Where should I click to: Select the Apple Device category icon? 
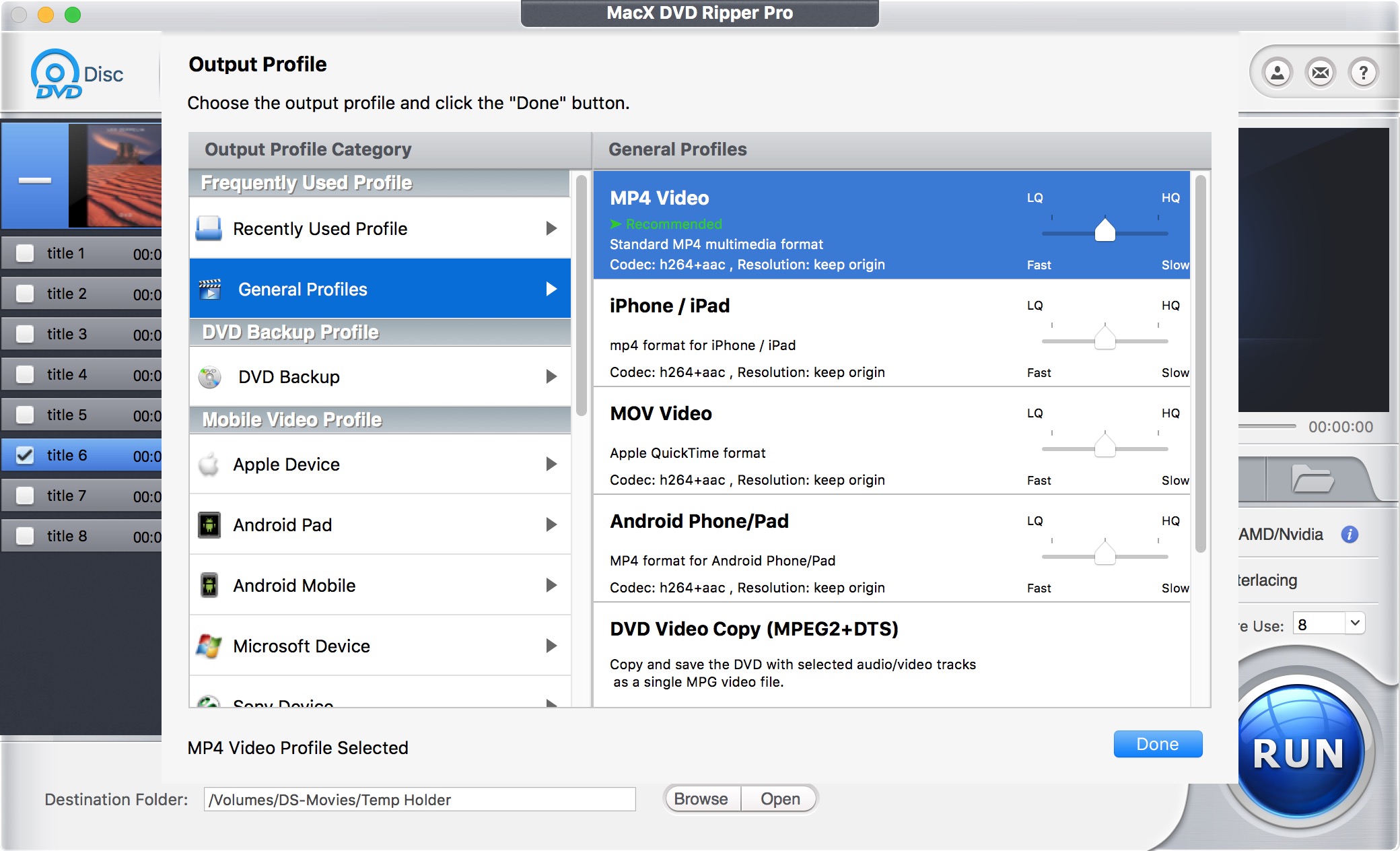pyautogui.click(x=209, y=464)
